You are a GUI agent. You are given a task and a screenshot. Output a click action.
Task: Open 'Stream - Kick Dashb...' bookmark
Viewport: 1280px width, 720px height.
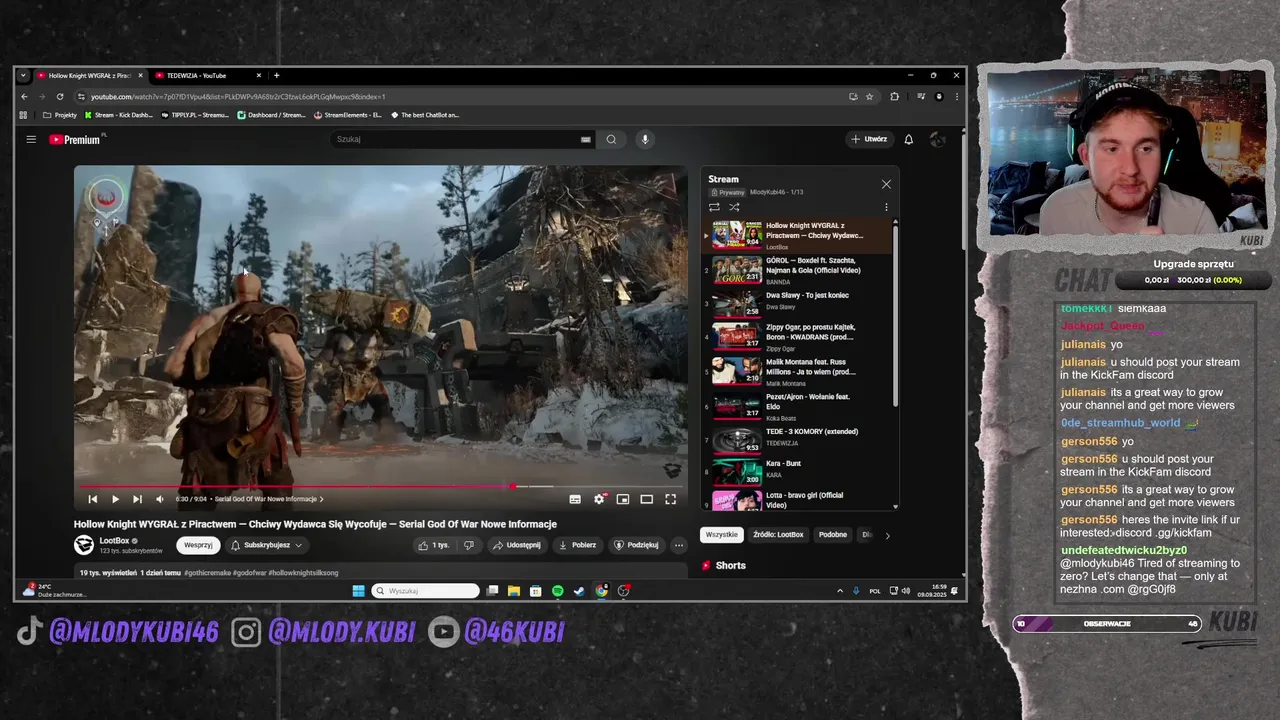[x=119, y=115]
